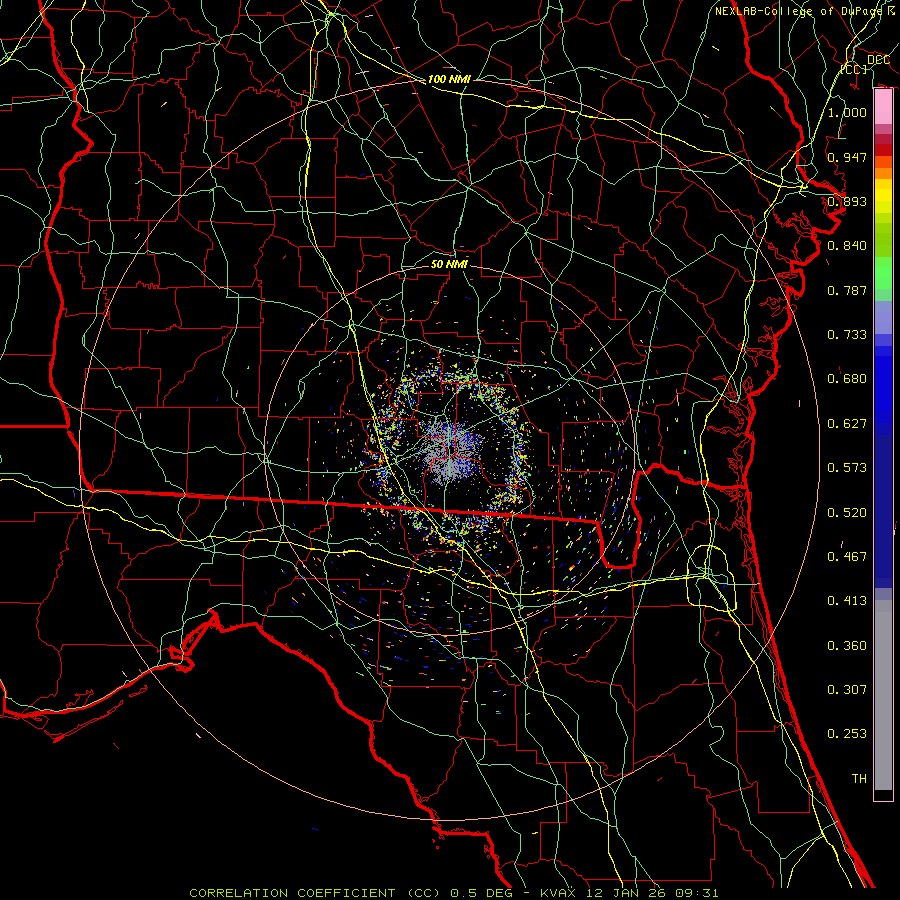Click the 0.947 legend value

click(x=847, y=158)
